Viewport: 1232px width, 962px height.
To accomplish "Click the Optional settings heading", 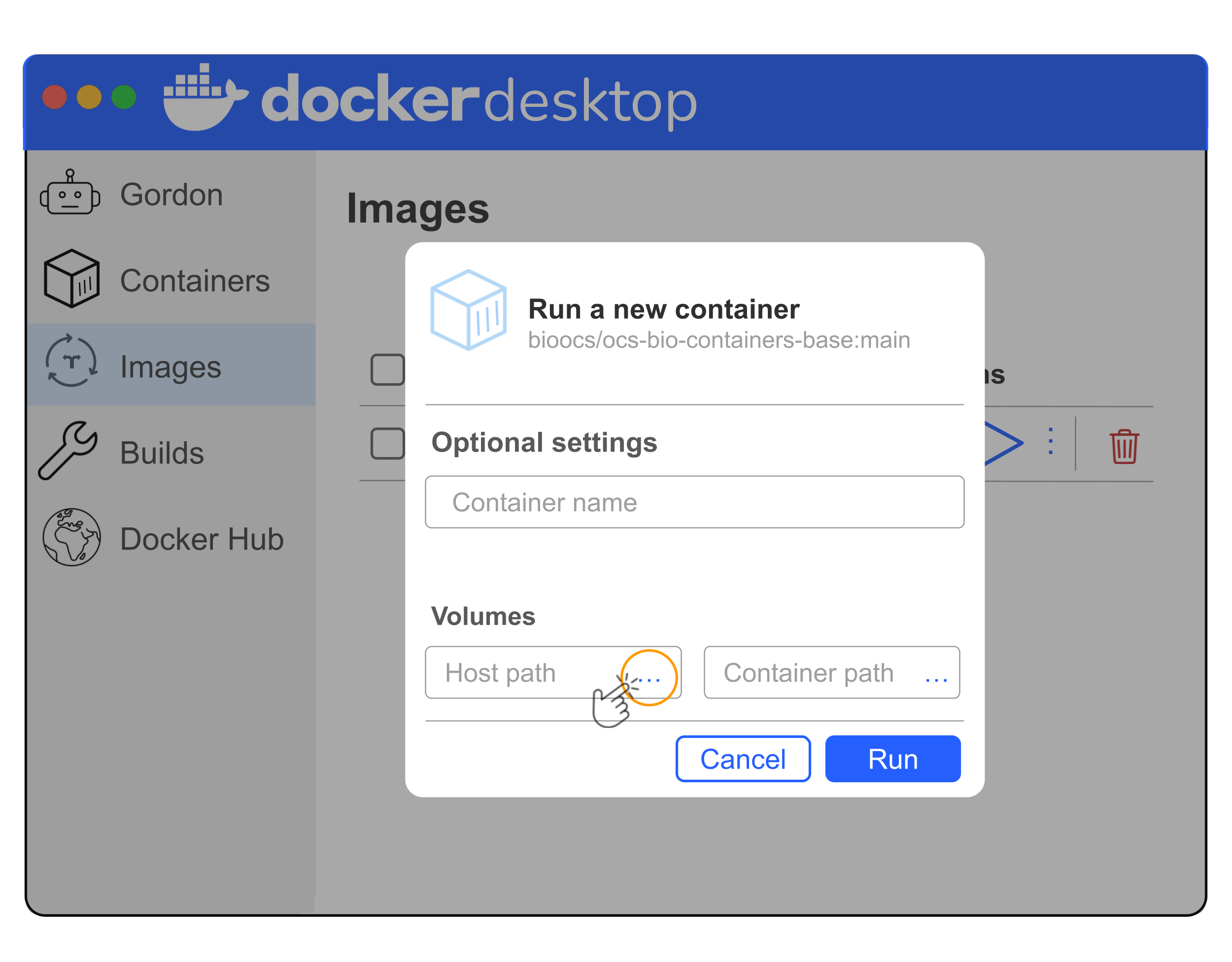I will pyautogui.click(x=545, y=442).
